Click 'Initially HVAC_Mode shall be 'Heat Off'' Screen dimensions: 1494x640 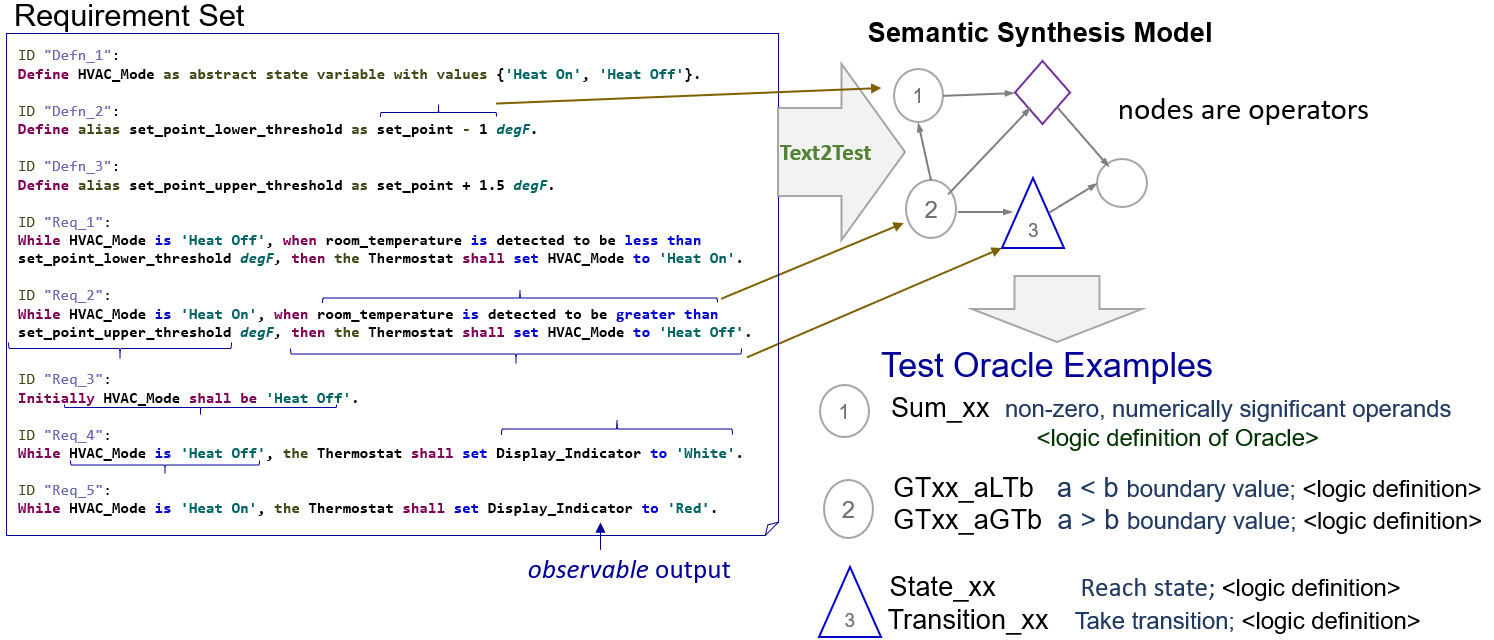click(188, 398)
